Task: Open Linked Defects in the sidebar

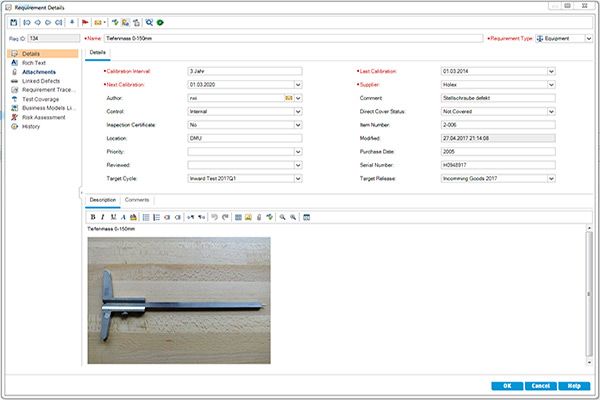Action: [x=42, y=81]
